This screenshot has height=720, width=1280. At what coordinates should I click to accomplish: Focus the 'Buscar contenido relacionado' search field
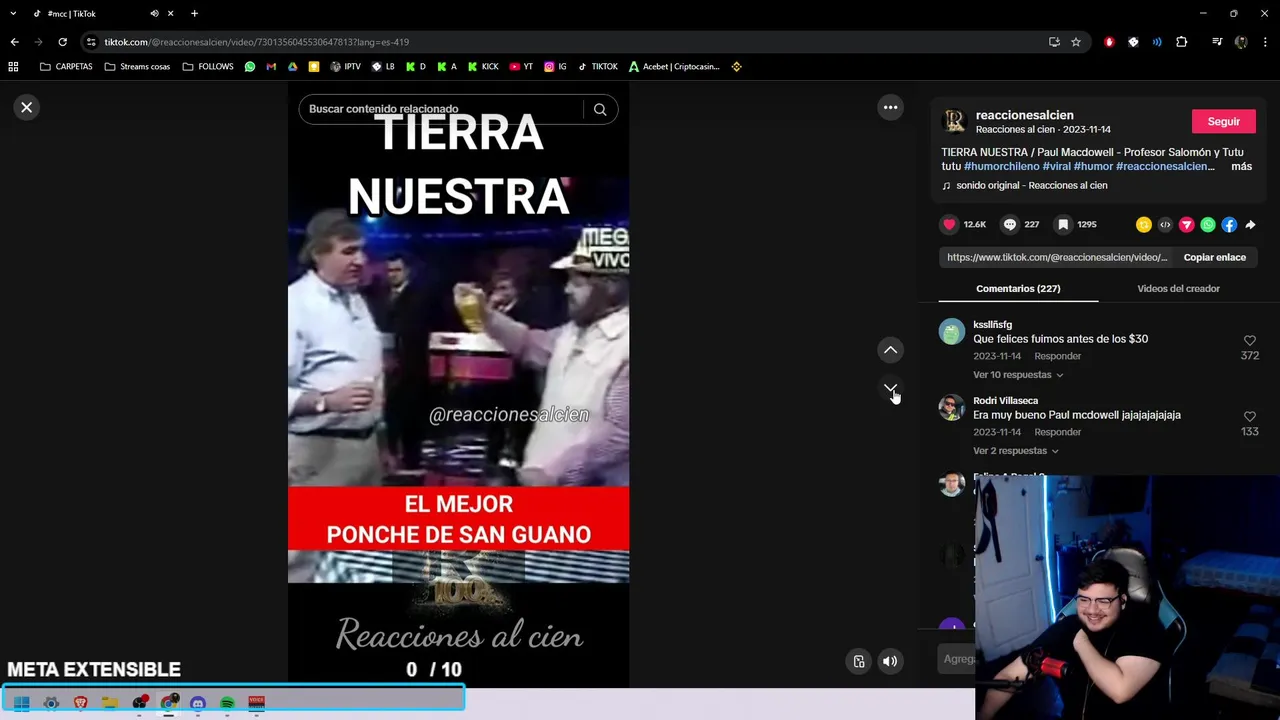pyautogui.click(x=440, y=109)
